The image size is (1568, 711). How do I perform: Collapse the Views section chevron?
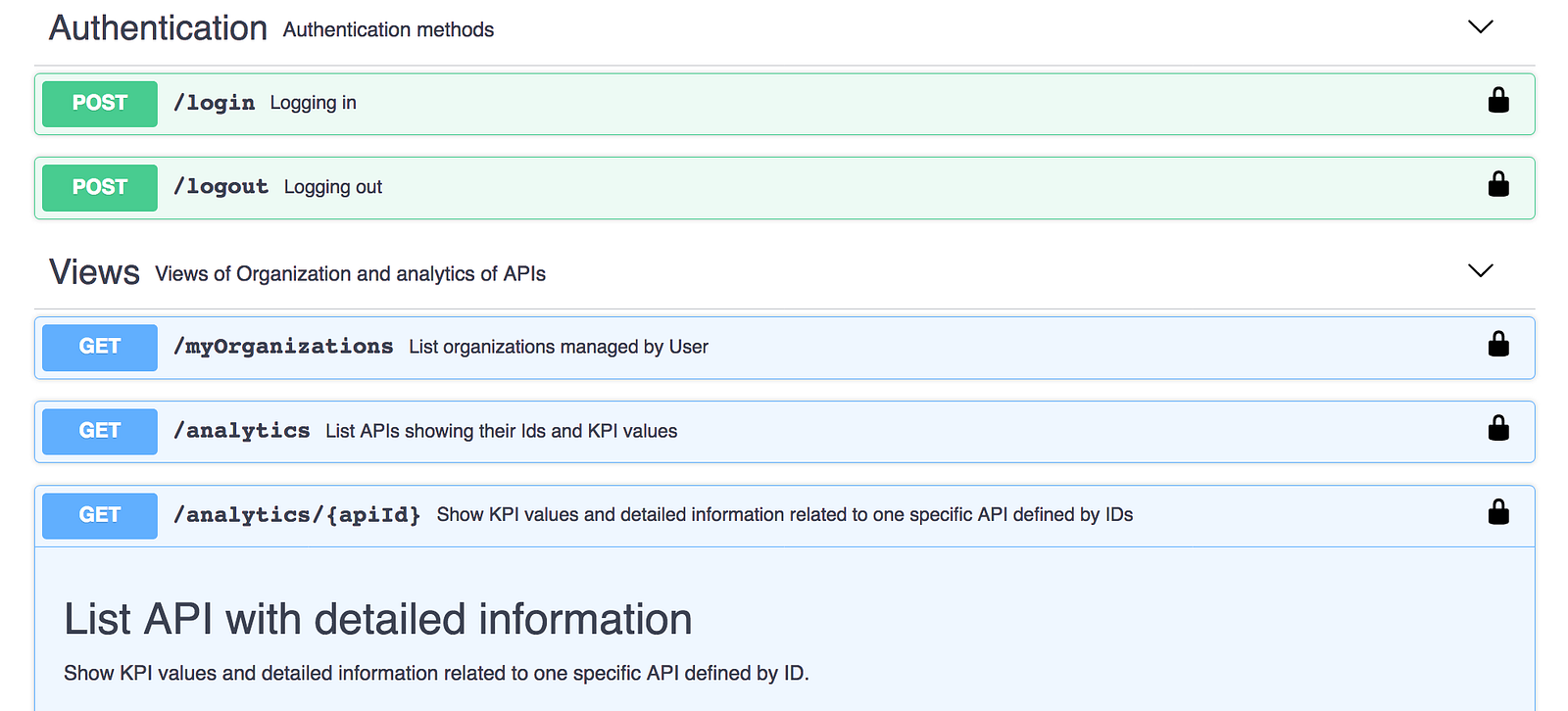click(1480, 271)
